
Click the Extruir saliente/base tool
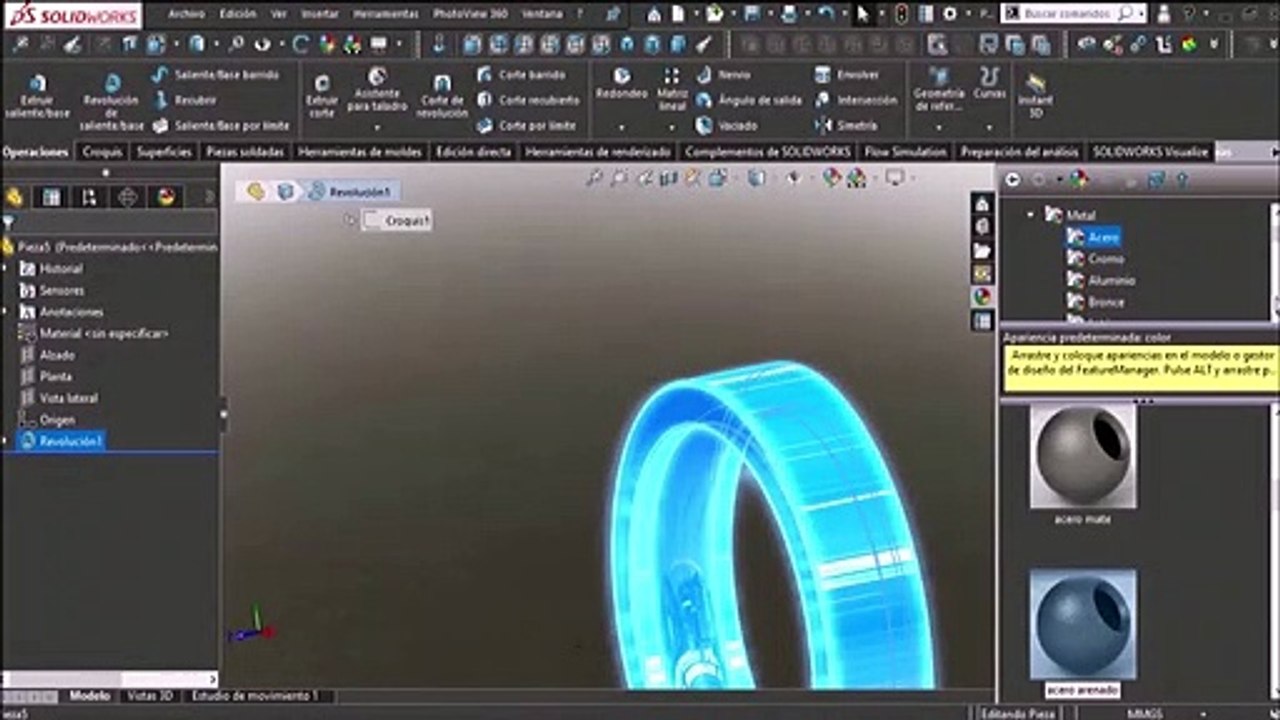37,97
